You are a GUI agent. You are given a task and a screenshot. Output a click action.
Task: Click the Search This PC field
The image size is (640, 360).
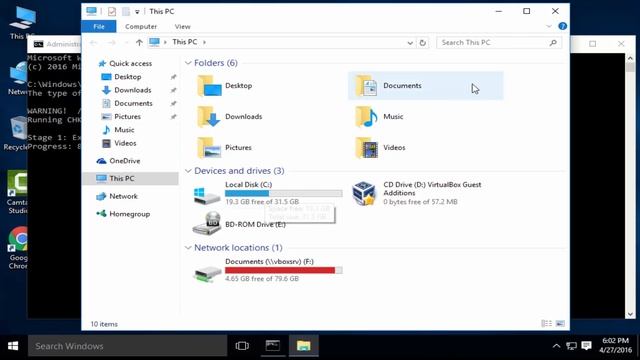click(x=499, y=42)
